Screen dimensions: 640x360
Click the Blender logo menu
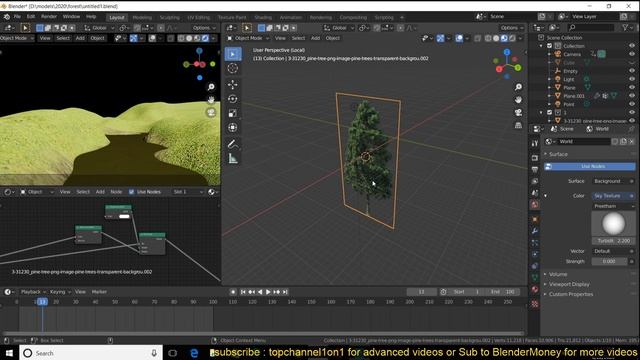click(x=7, y=17)
